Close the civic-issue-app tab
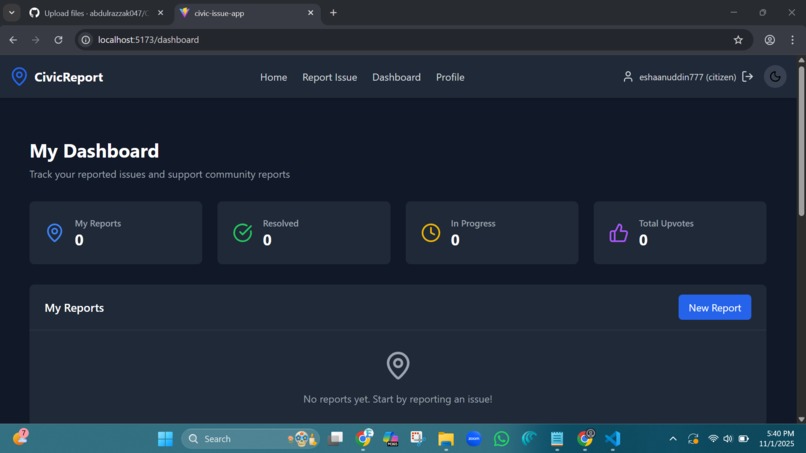 click(x=310, y=13)
